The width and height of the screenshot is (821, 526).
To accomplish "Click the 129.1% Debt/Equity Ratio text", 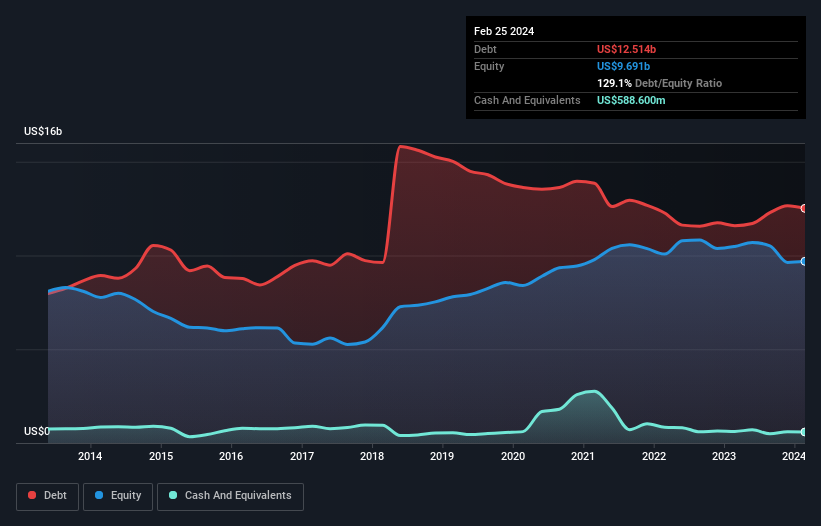I will (x=659, y=83).
